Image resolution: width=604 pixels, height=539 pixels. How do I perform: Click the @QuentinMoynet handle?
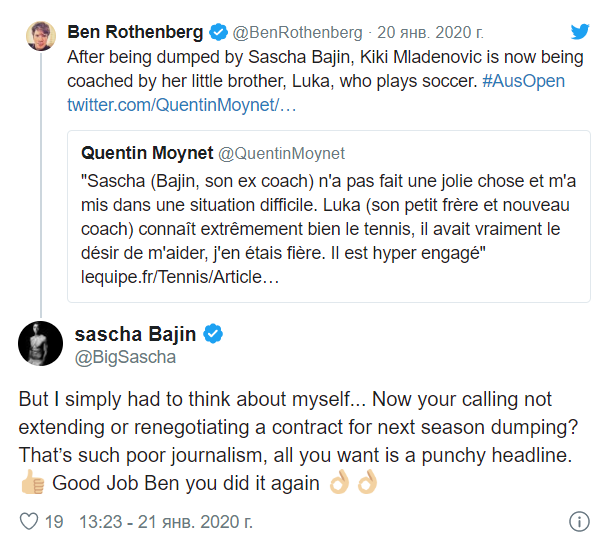pyautogui.click(x=281, y=153)
